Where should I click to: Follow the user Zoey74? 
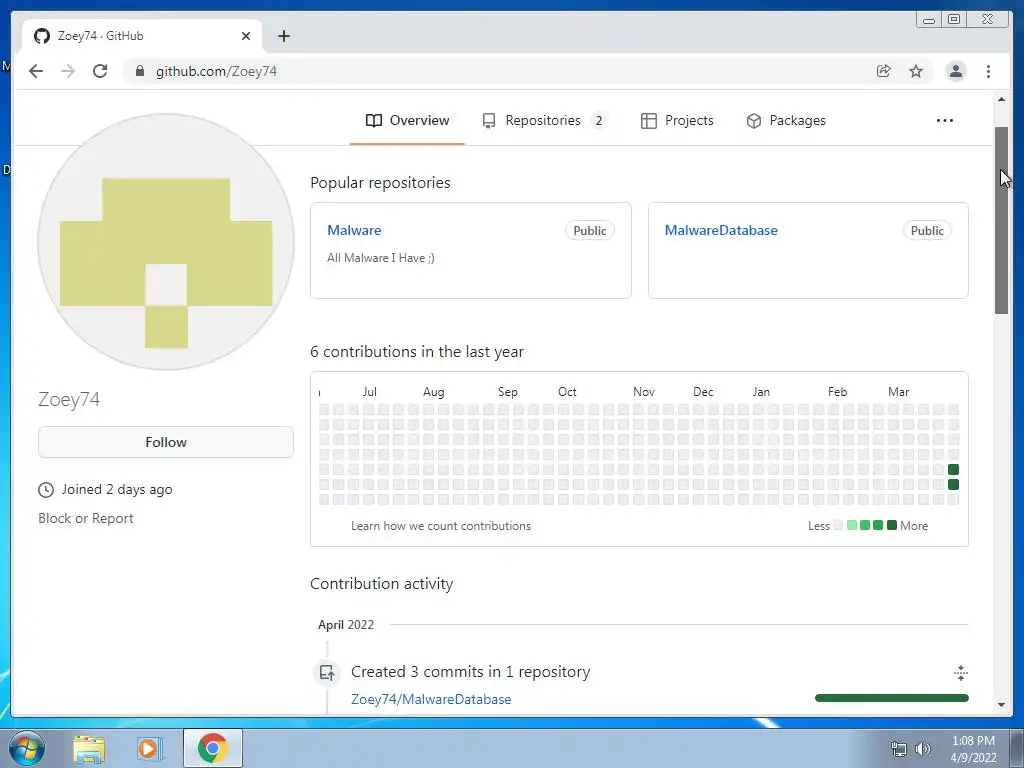click(x=166, y=442)
